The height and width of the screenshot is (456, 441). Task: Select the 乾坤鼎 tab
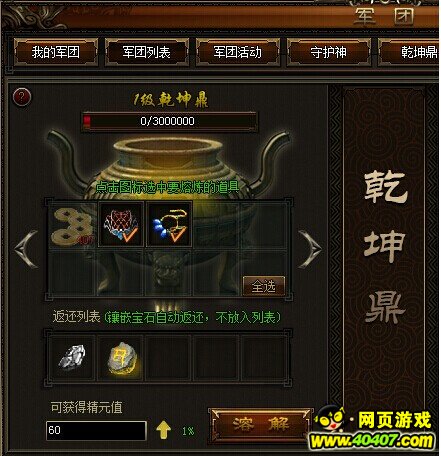pyautogui.click(x=409, y=52)
